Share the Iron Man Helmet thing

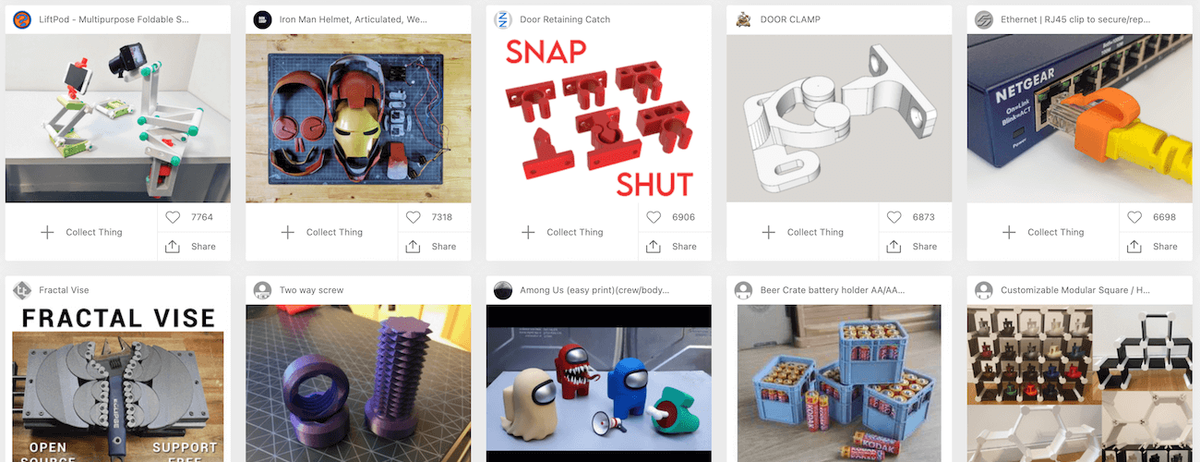431,246
